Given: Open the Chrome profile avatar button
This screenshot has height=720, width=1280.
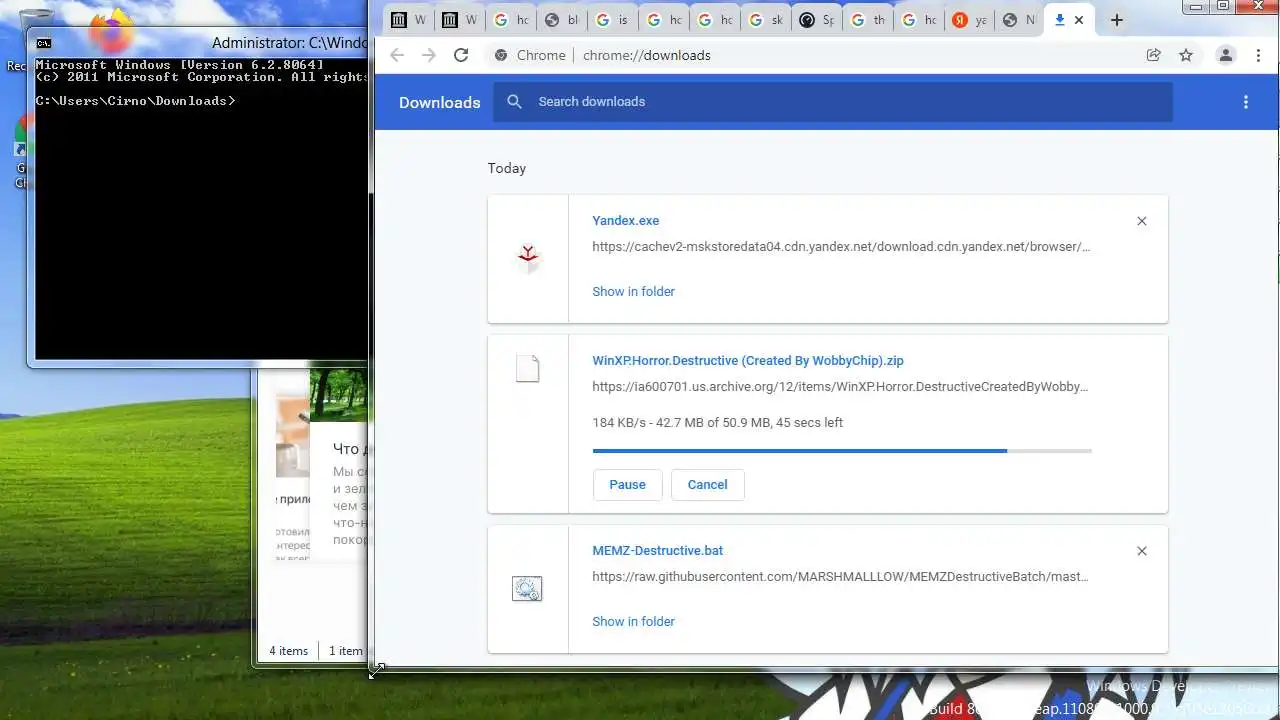Looking at the screenshot, I should (1226, 55).
